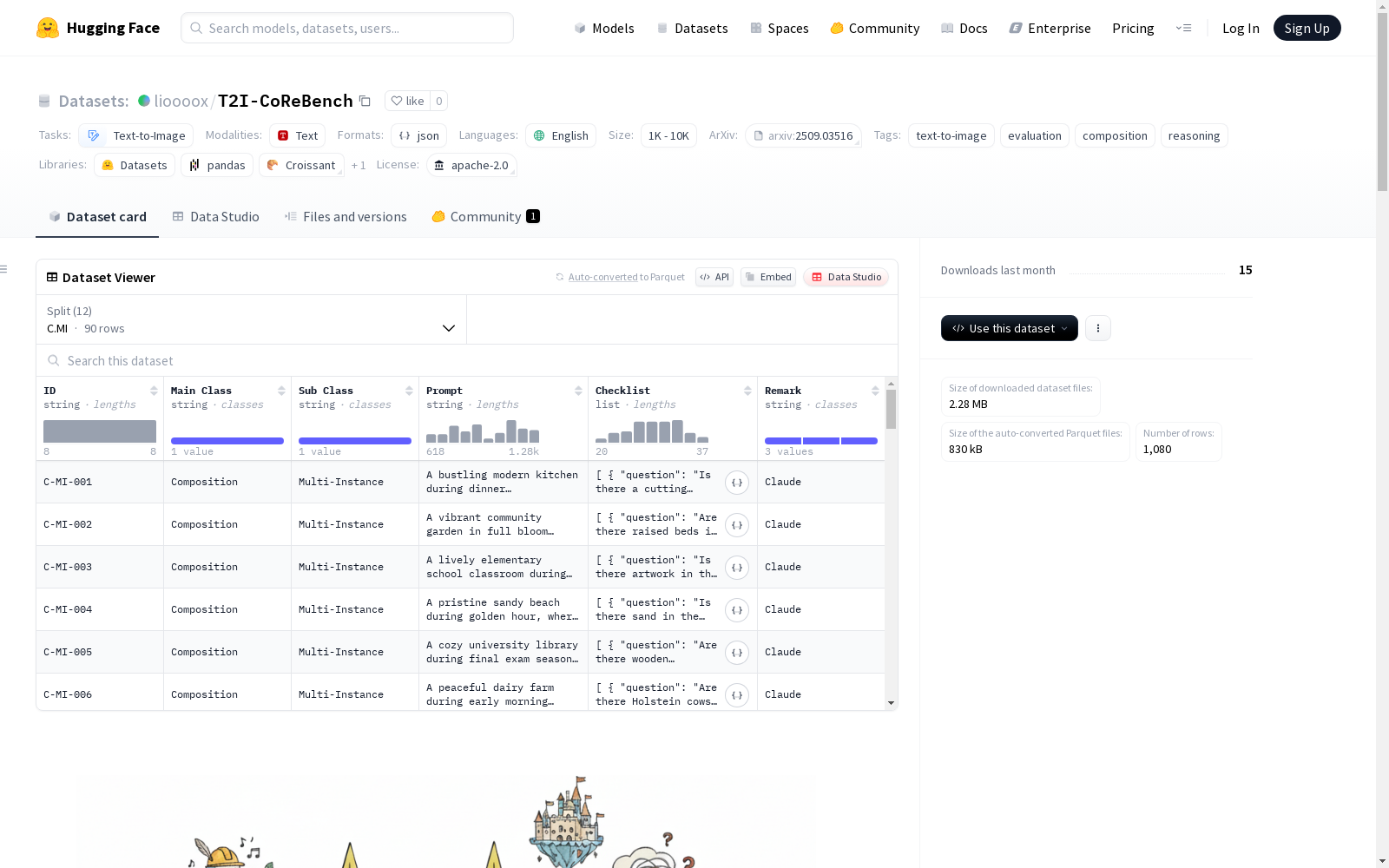This screenshot has width=1389, height=868.
Task: Go to Datasets in the top navigation
Action: 692,28
